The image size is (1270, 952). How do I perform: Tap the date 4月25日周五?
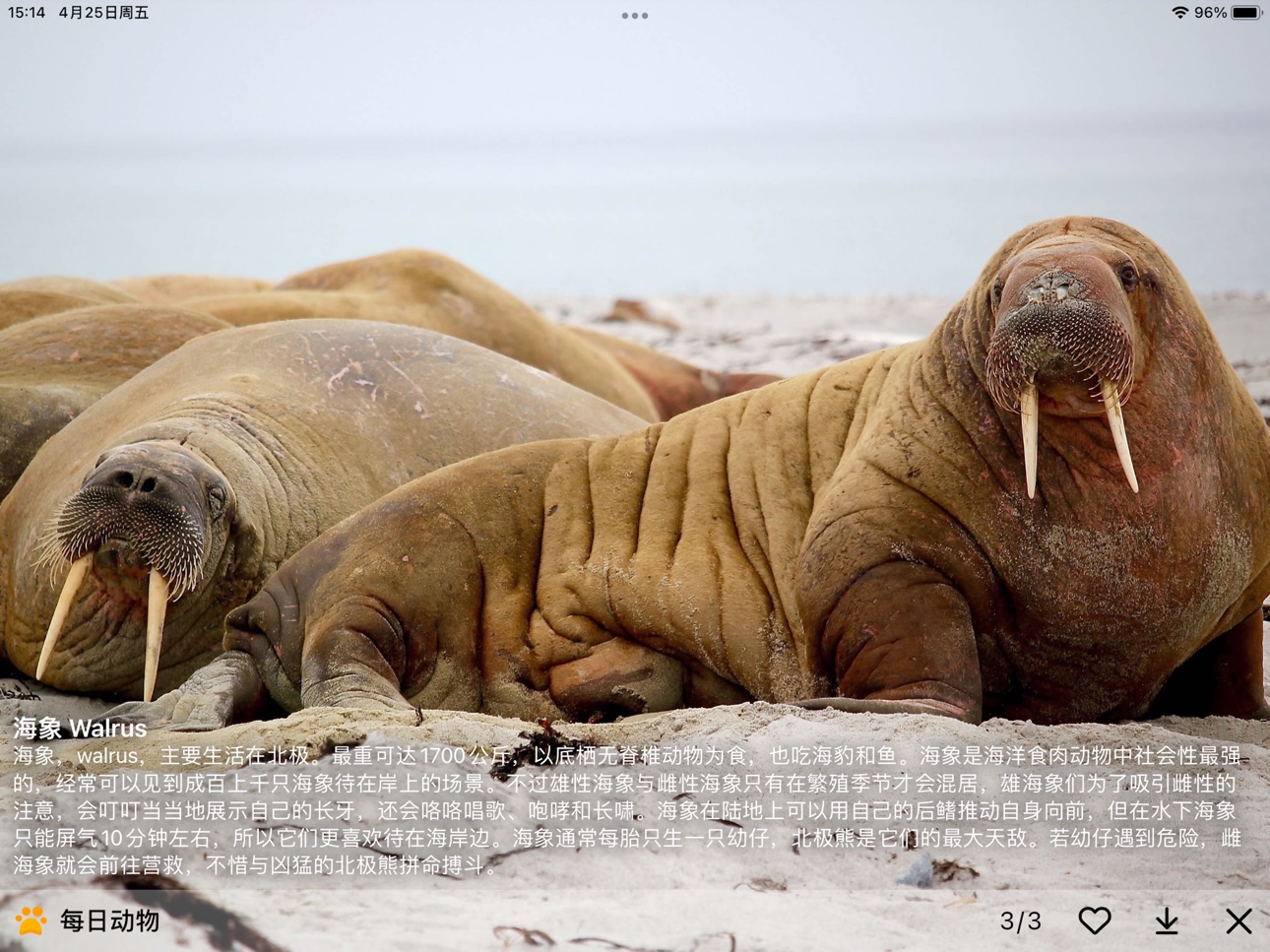[x=103, y=13]
